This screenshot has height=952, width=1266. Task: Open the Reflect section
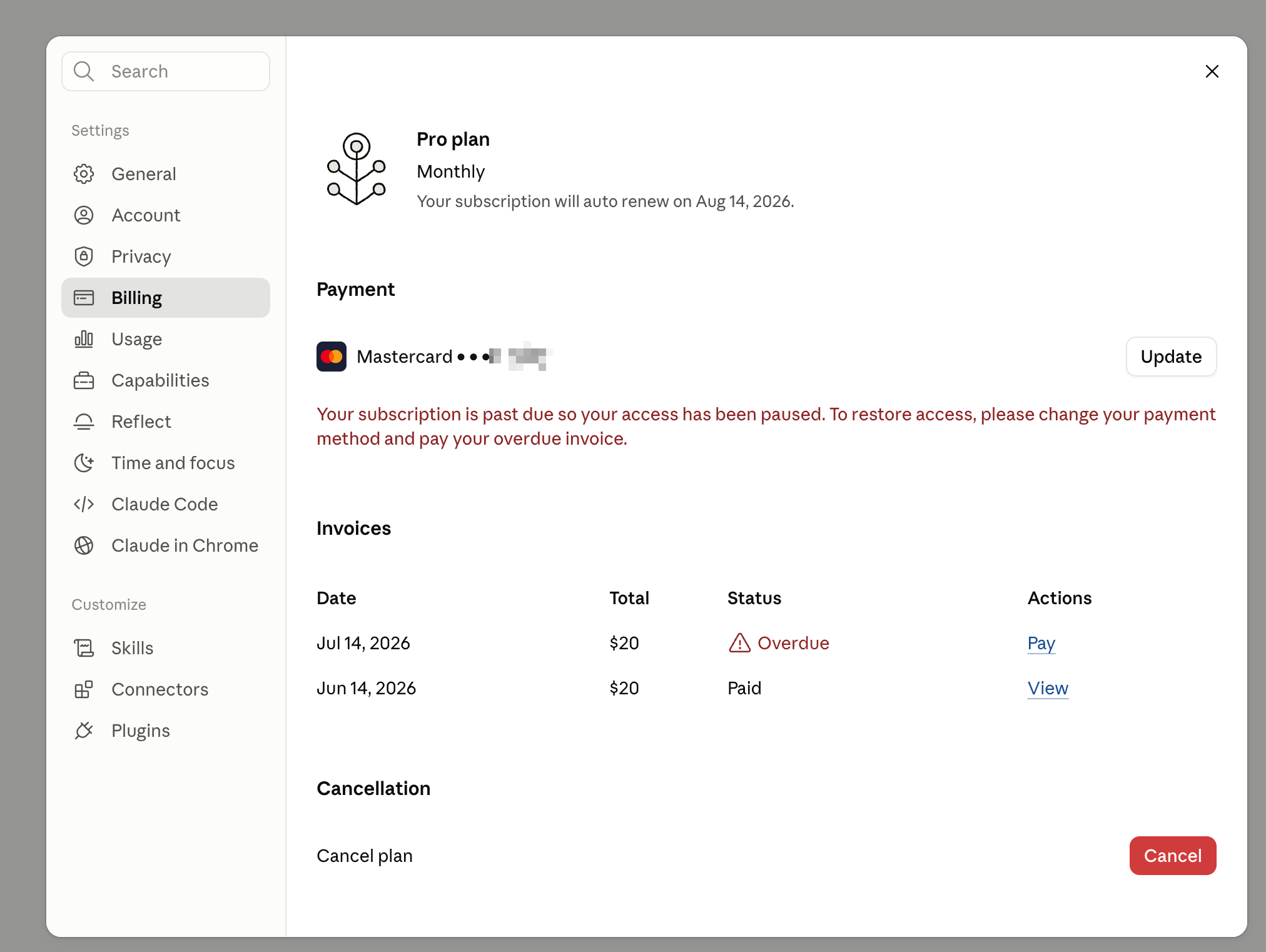point(166,422)
